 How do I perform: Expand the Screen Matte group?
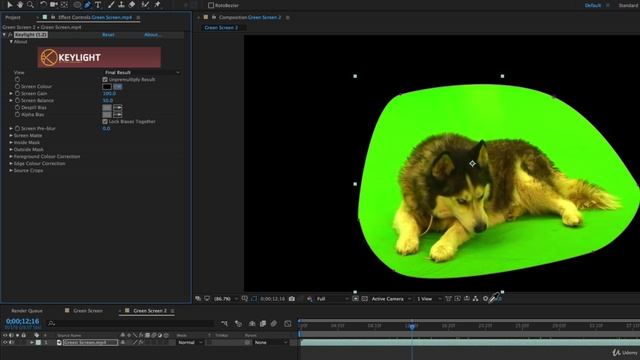11,136
